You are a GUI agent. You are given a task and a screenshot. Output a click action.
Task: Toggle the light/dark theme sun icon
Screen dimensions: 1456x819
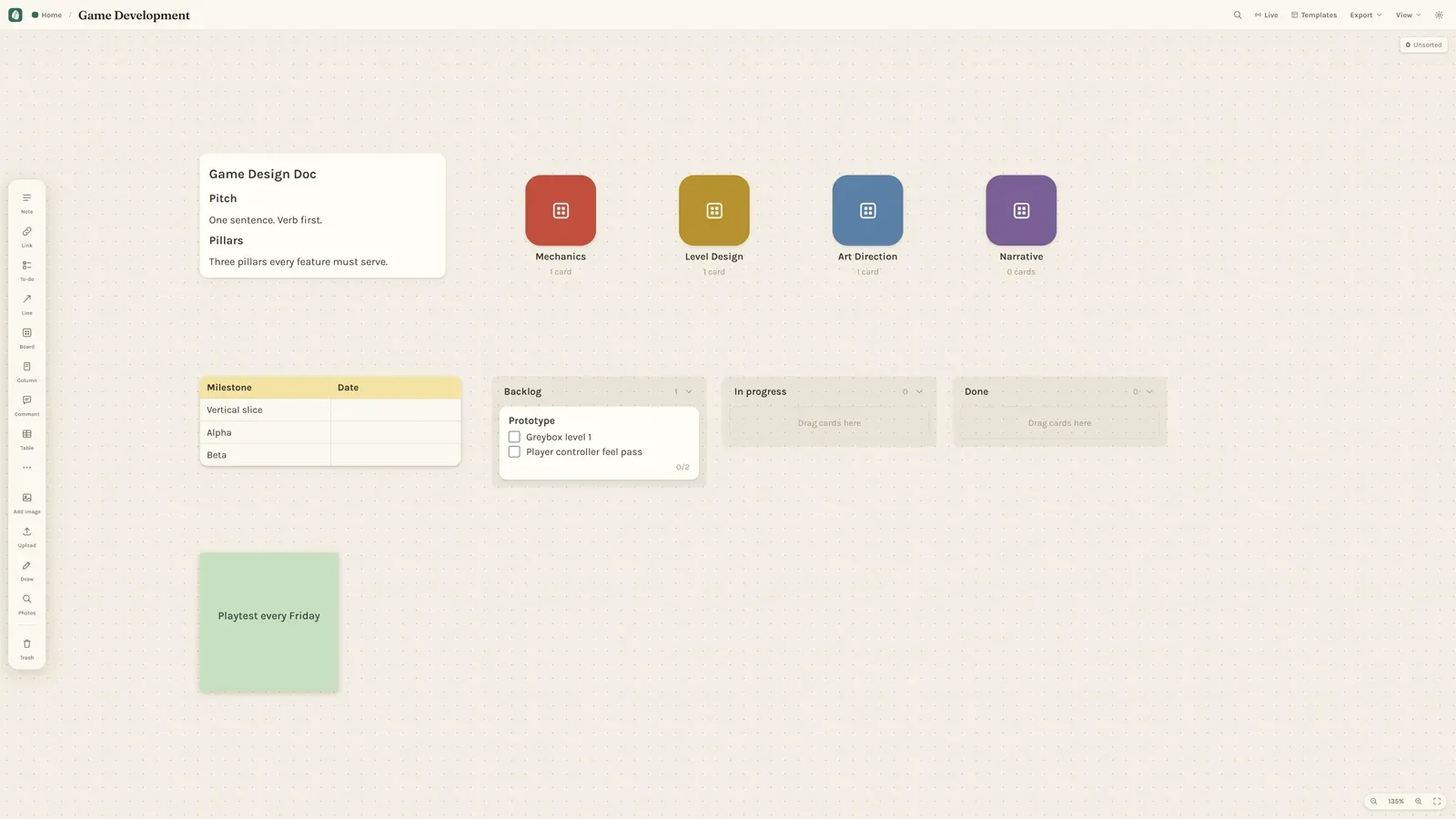[x=1439, y=15]
